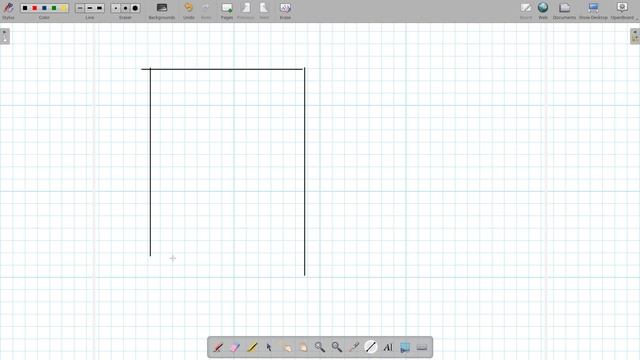
Task: Select the Interact with items hand tool
Action: click(x=286, y=347)
